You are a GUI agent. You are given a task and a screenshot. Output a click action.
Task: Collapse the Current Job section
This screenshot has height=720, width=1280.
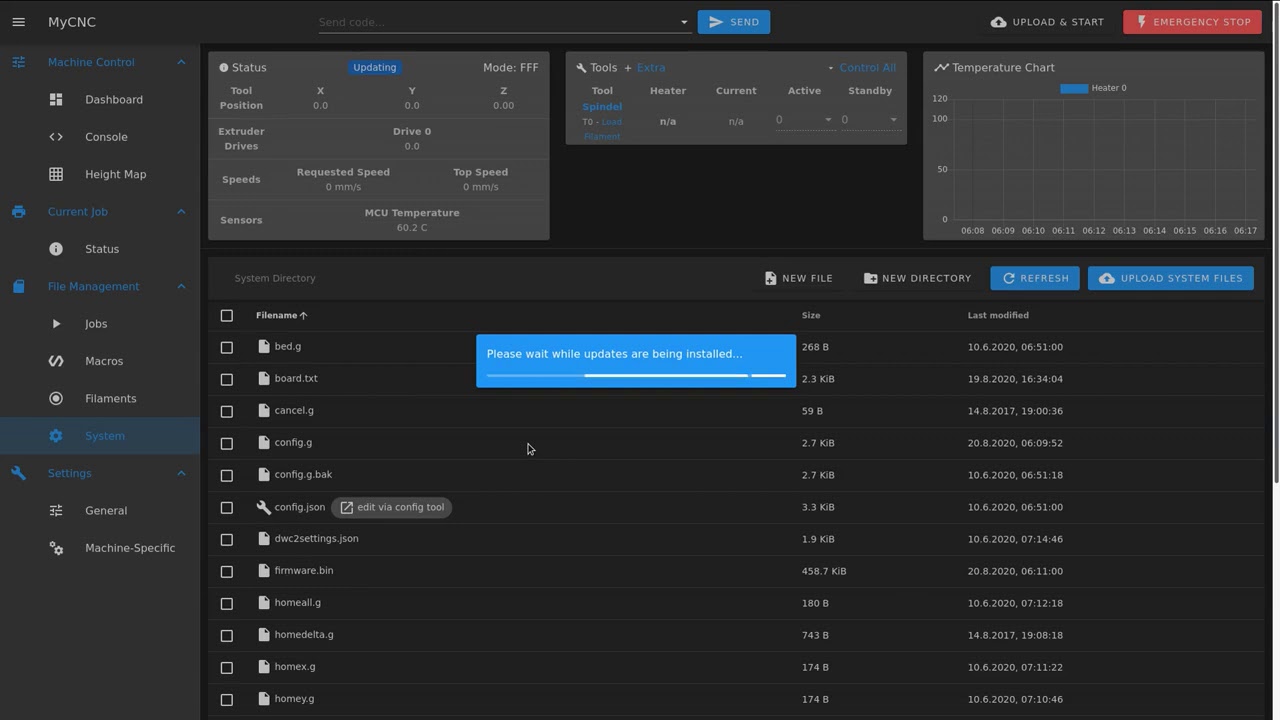[x=181, y=212]
